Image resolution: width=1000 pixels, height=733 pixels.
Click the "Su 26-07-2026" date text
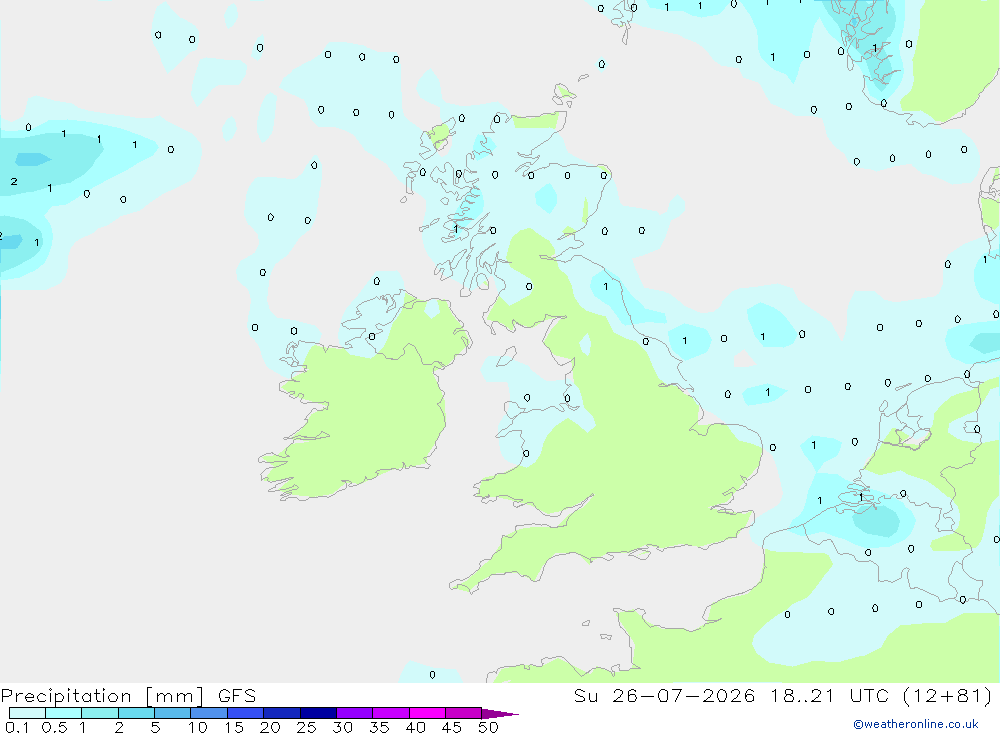pyautogui.click(x=664, y=696)
